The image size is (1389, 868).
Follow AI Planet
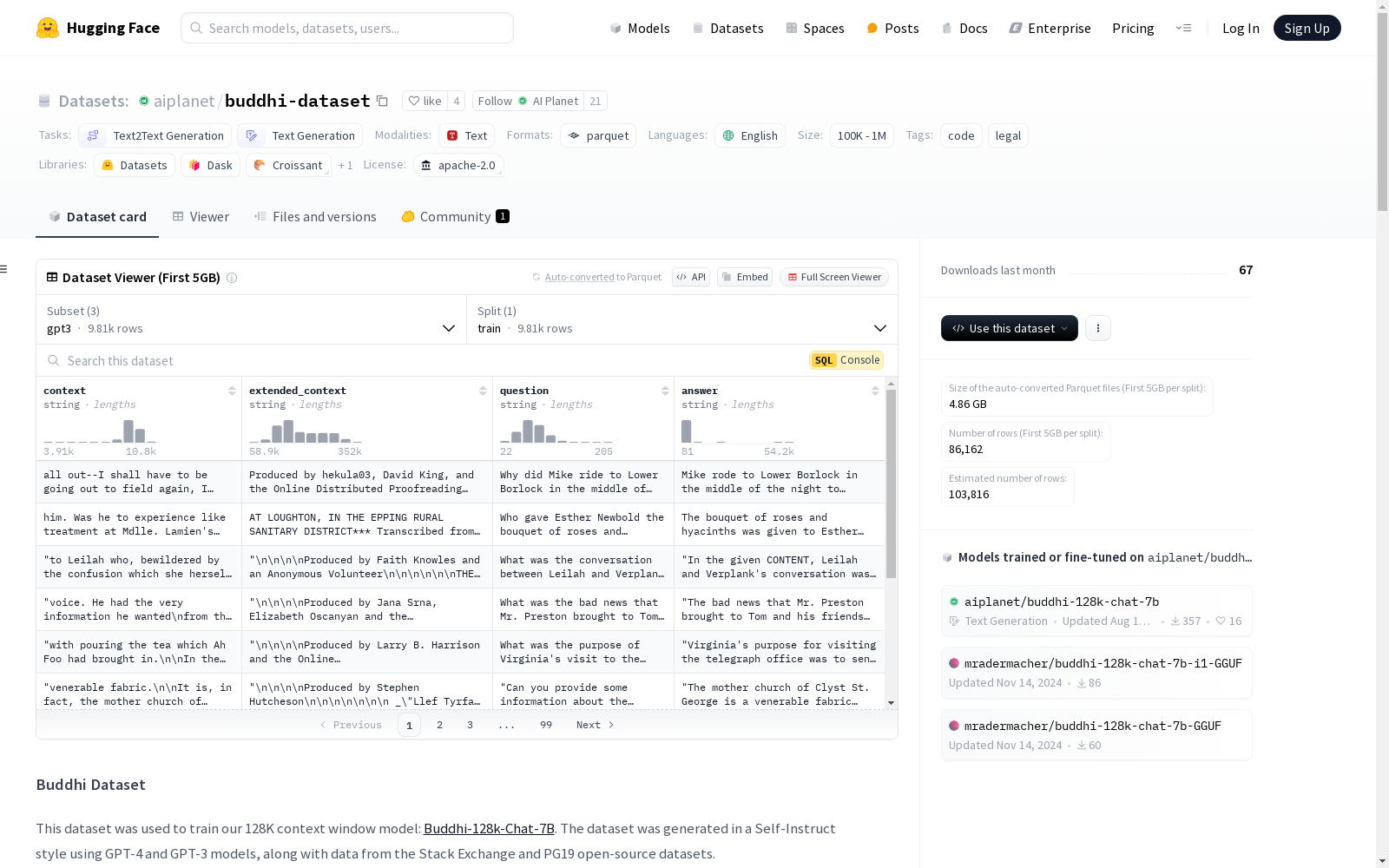[528, 101]
